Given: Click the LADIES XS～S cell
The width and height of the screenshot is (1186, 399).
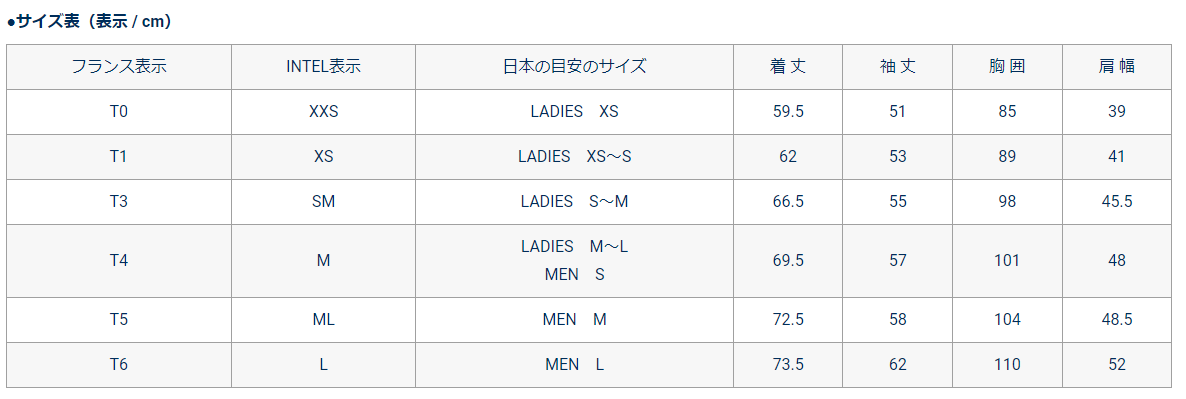Looking at the screenshot, I should point(574,156).
